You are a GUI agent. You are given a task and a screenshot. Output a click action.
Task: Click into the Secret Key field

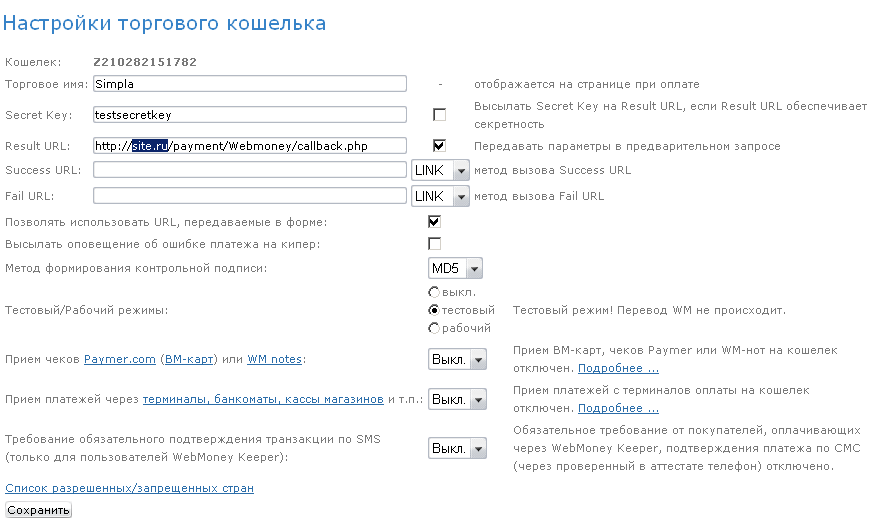[x=249, y=115]
